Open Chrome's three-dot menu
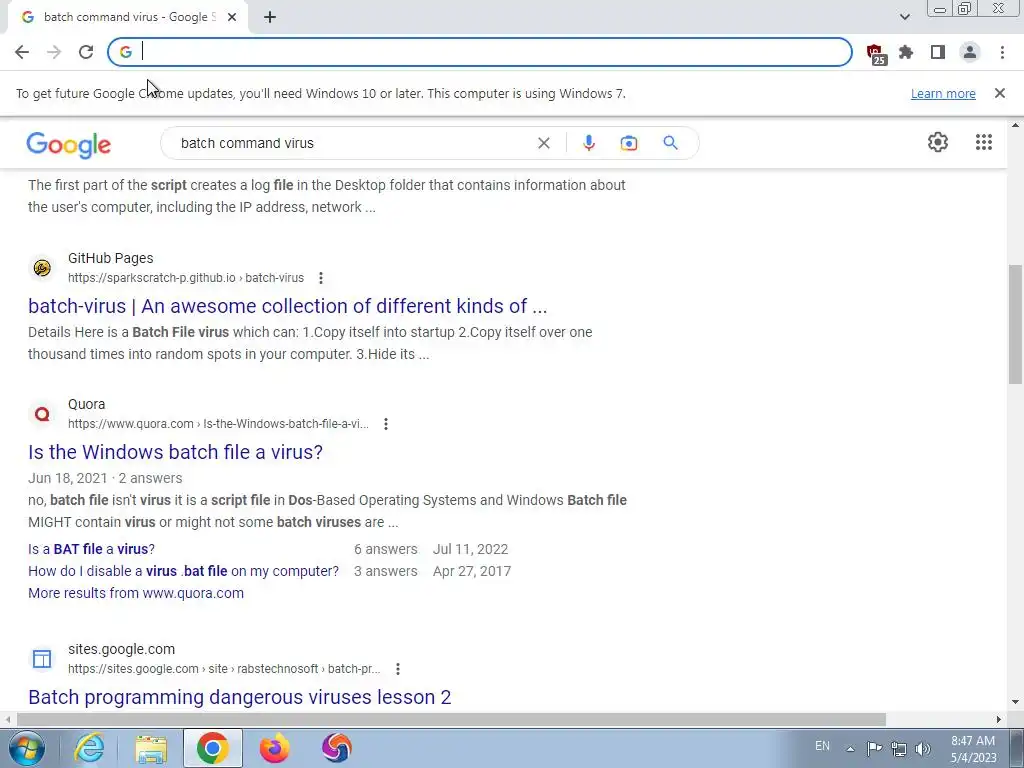Viewport: 1024px width, 768px height. tap(1002, 52)
